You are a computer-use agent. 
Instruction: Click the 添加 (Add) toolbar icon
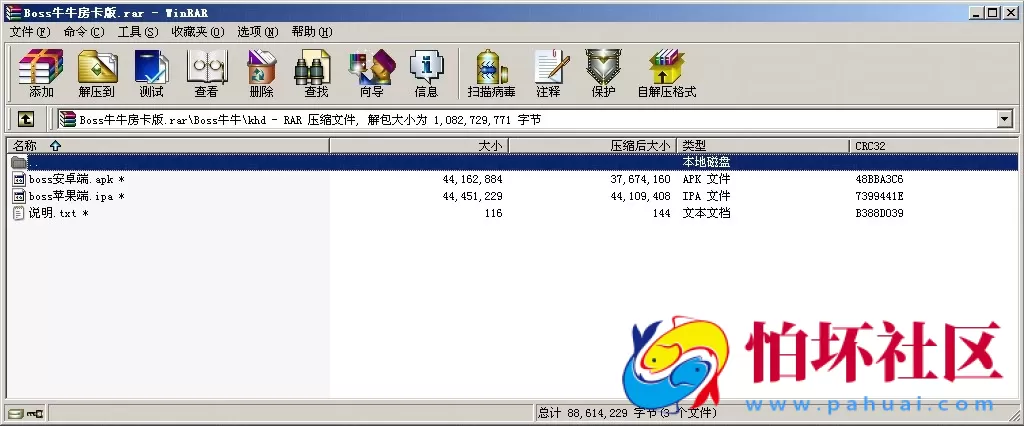click(41, 73)
